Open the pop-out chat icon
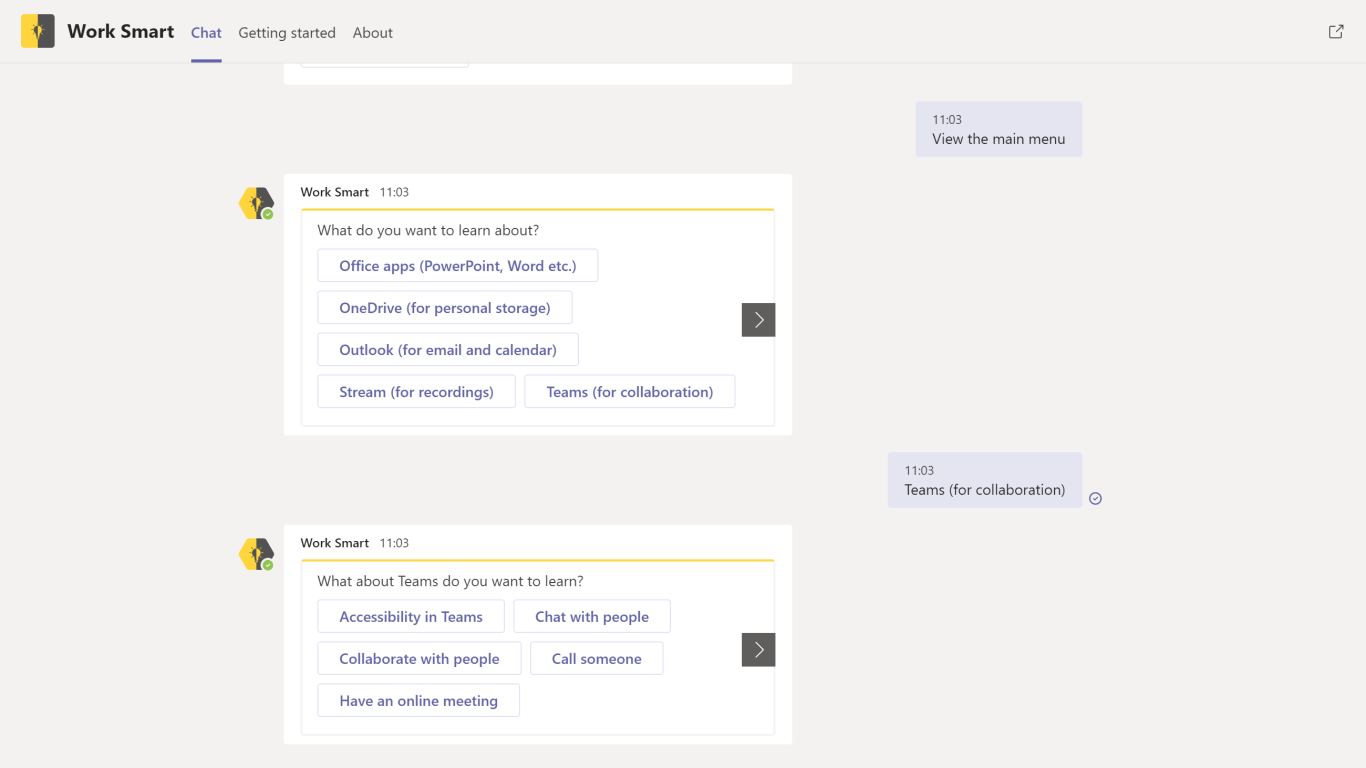Screen dimensions: 1366x768 1336,32
